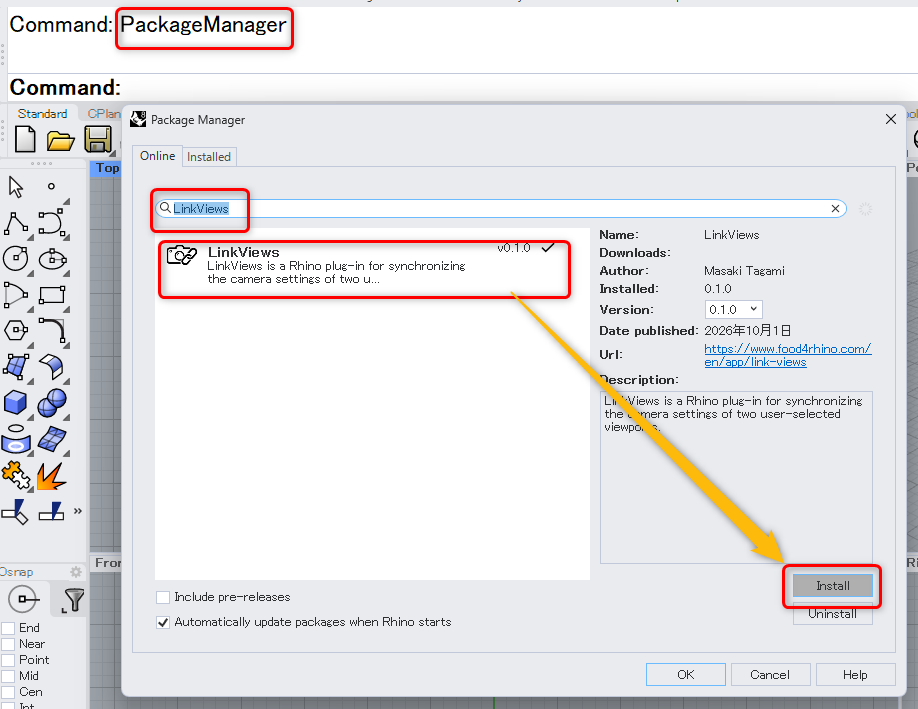Show more left toolbar tools

tap(78, 511)
